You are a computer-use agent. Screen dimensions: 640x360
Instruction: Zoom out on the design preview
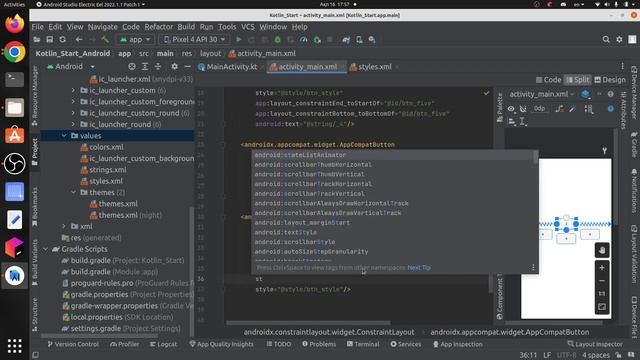pyautogui.click(x=602, y=281)
